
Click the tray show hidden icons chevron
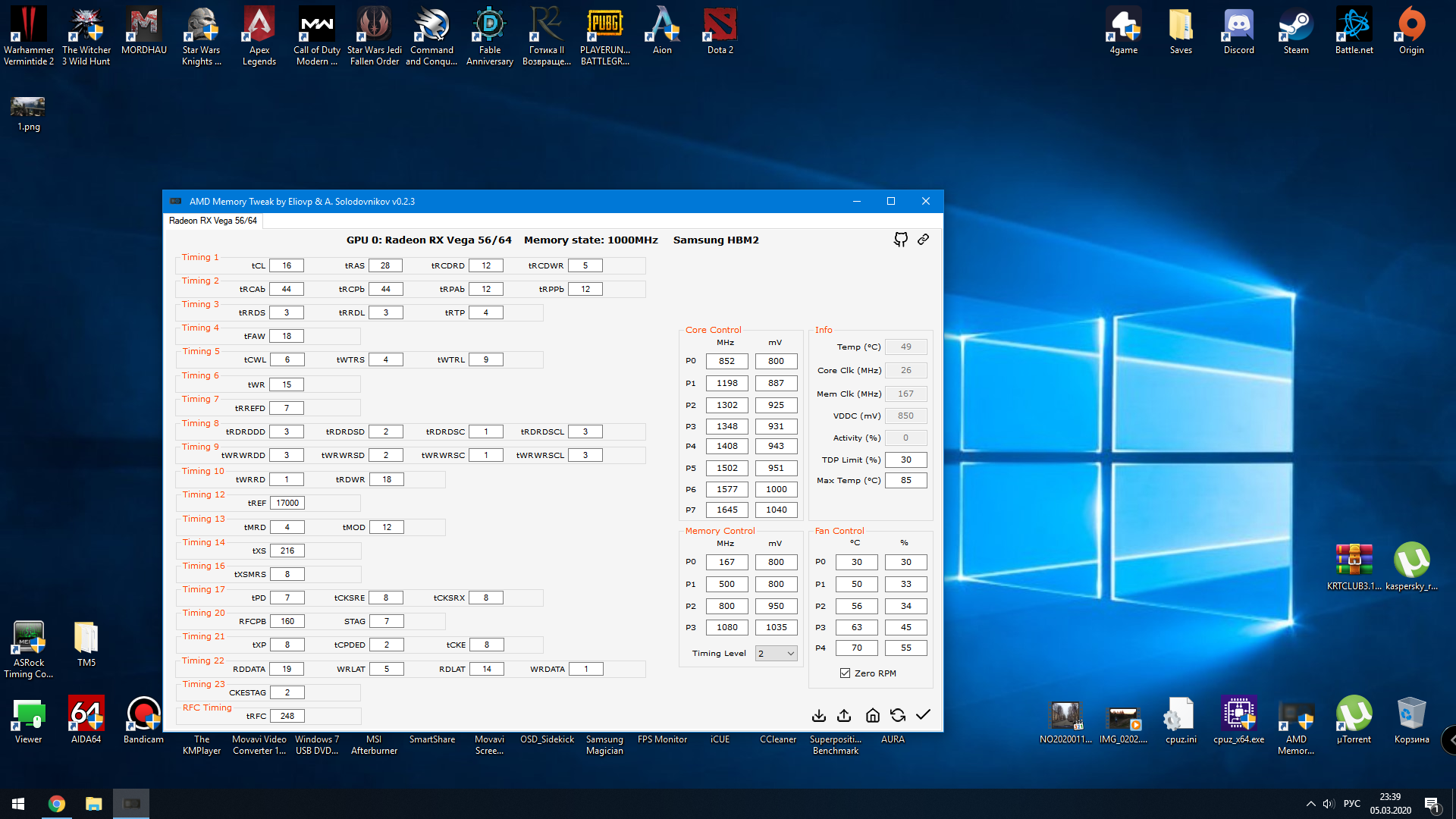point(1310,803)
